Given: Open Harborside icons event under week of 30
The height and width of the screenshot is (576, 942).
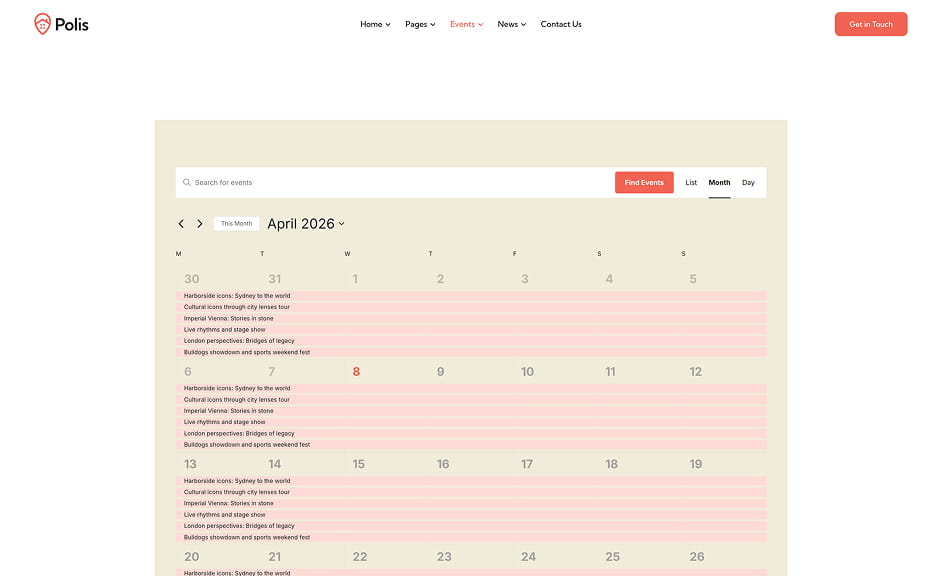Looking at the screenshot, I should coord(471,296).
